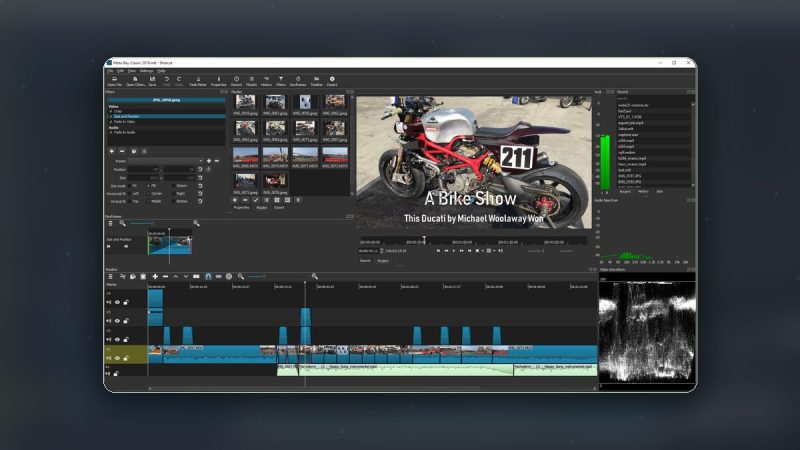
Task: Copy the clip using the timeline copy icon
Action: click(133, 276)
